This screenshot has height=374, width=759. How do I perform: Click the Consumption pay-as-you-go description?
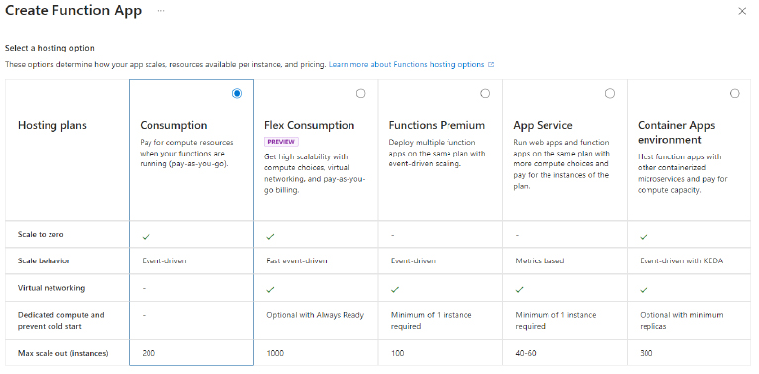click(x=187, y=153)
